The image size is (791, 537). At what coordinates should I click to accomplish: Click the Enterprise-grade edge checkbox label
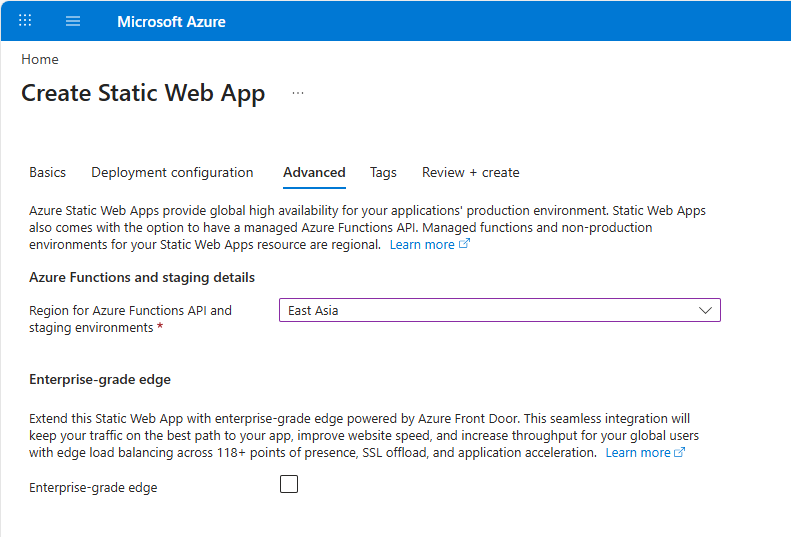pos(93,488)
